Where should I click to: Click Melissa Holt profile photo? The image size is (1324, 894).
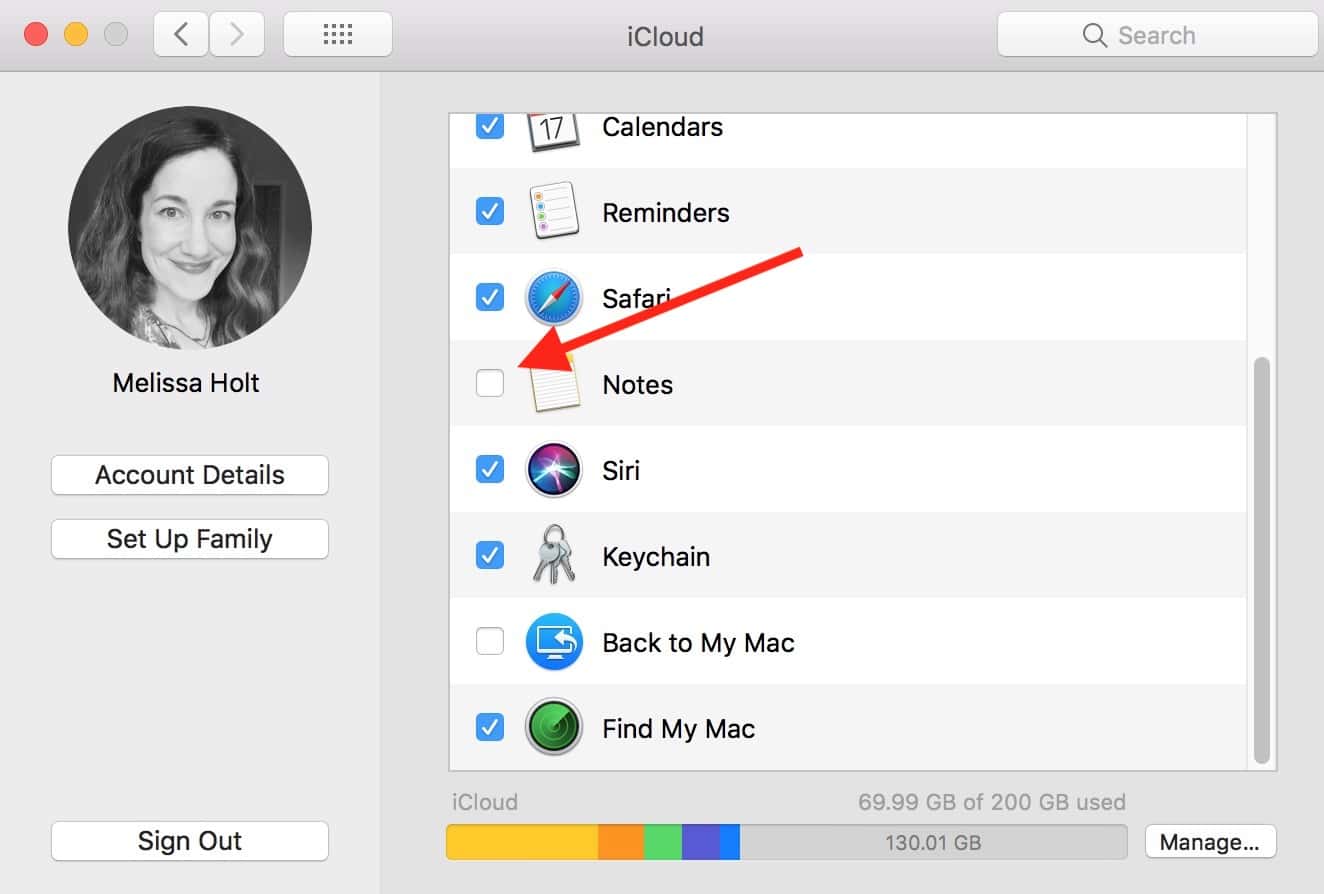click(190, 228)
